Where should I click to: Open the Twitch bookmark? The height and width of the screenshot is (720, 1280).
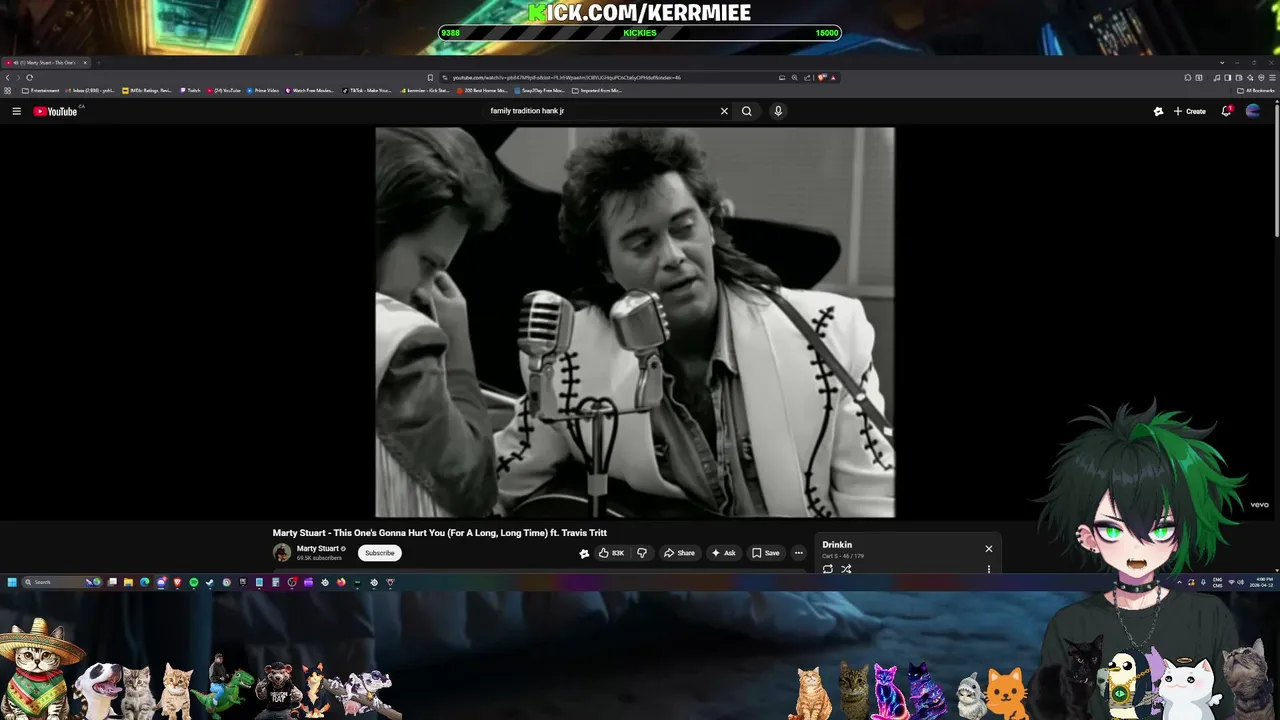[190, 90]
